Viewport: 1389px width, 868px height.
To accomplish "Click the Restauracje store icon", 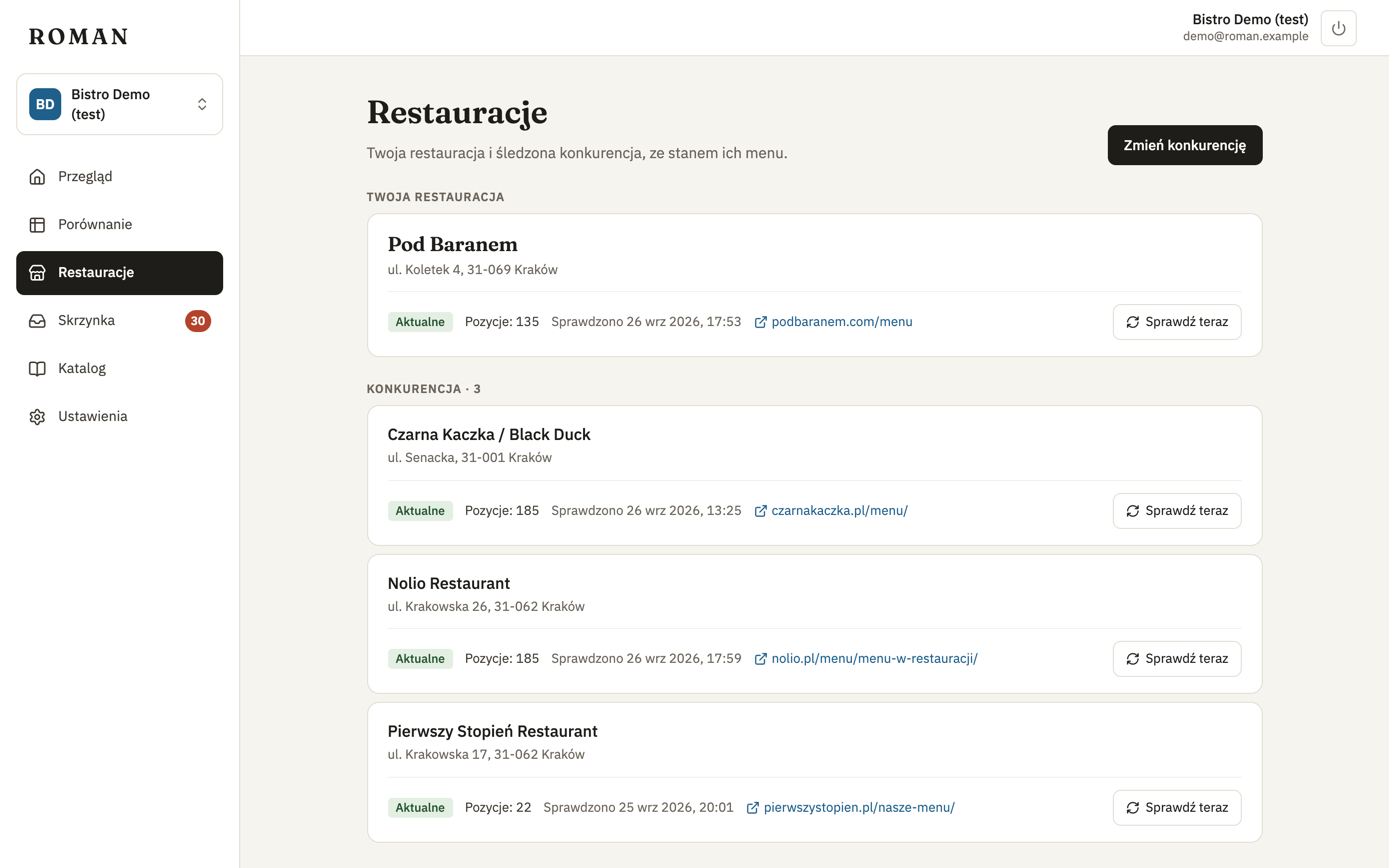I will coord(37,273).
